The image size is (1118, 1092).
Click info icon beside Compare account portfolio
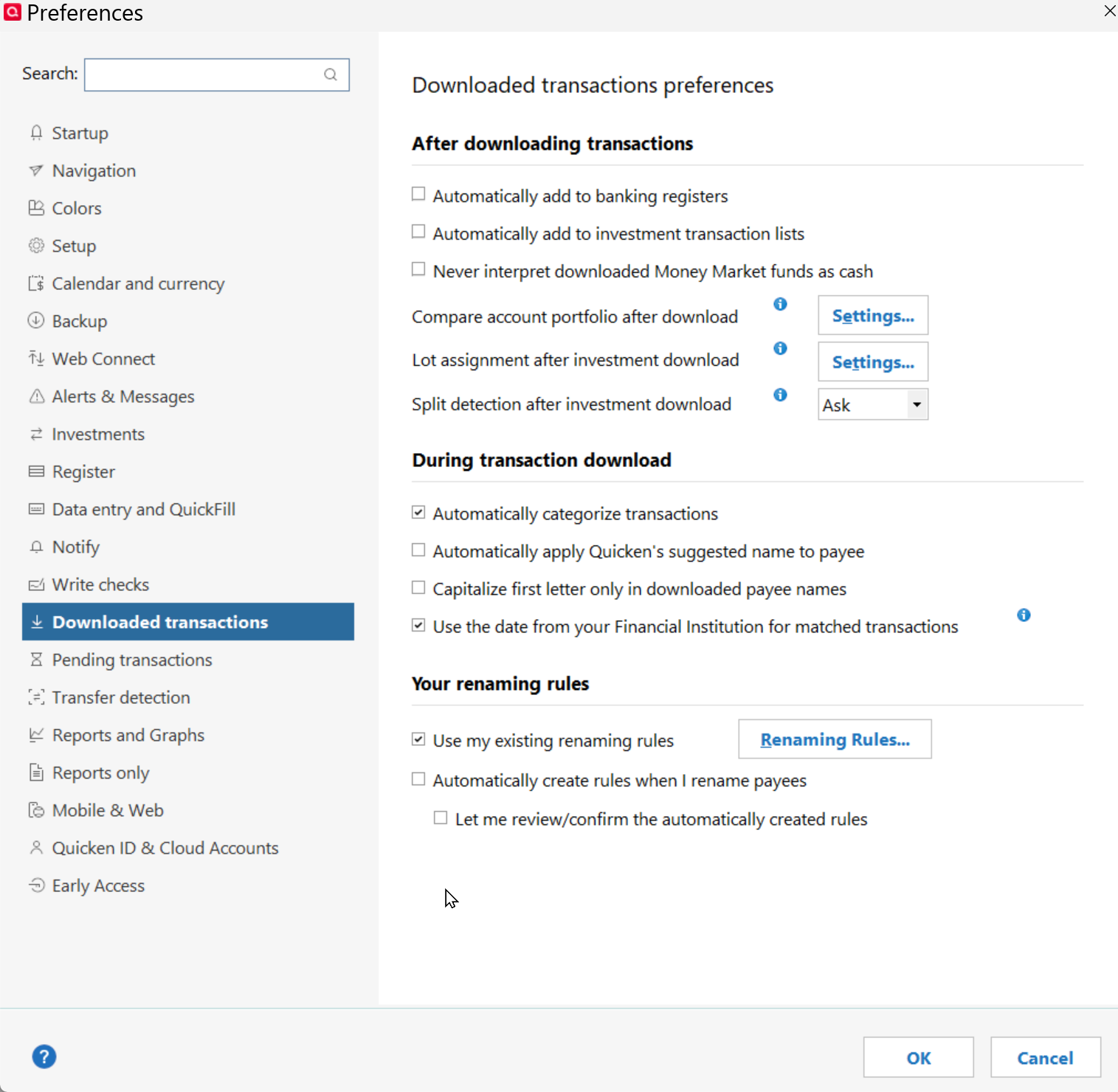pos(780,304)
